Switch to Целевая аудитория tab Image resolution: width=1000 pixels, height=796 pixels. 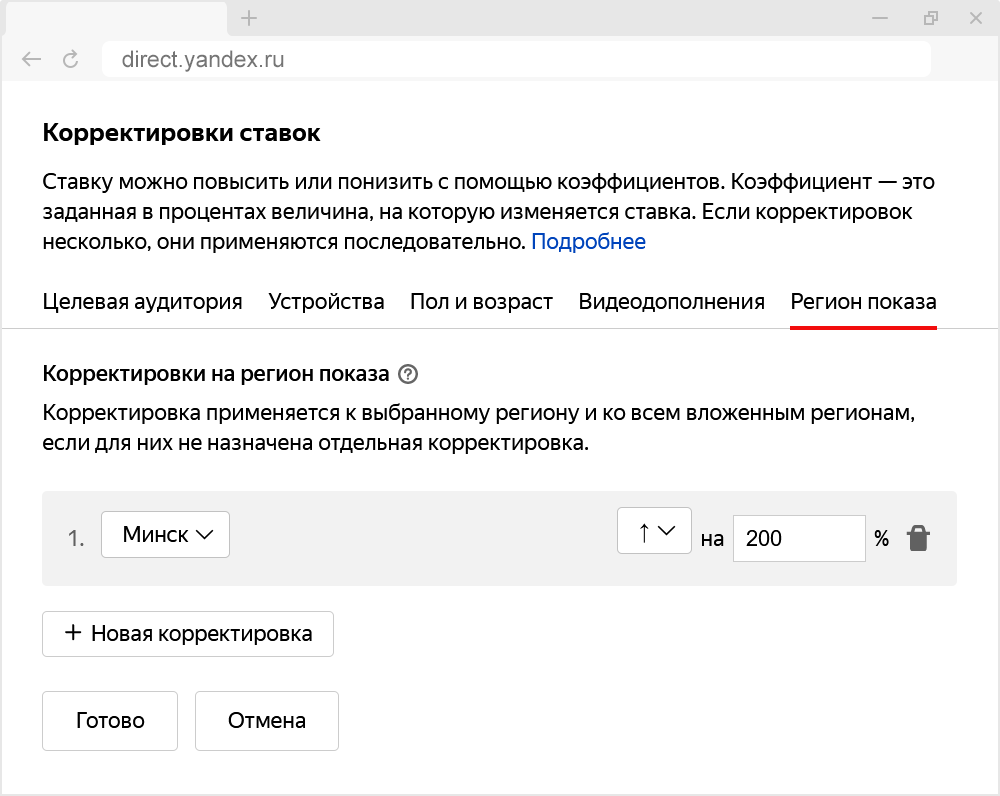143,302
